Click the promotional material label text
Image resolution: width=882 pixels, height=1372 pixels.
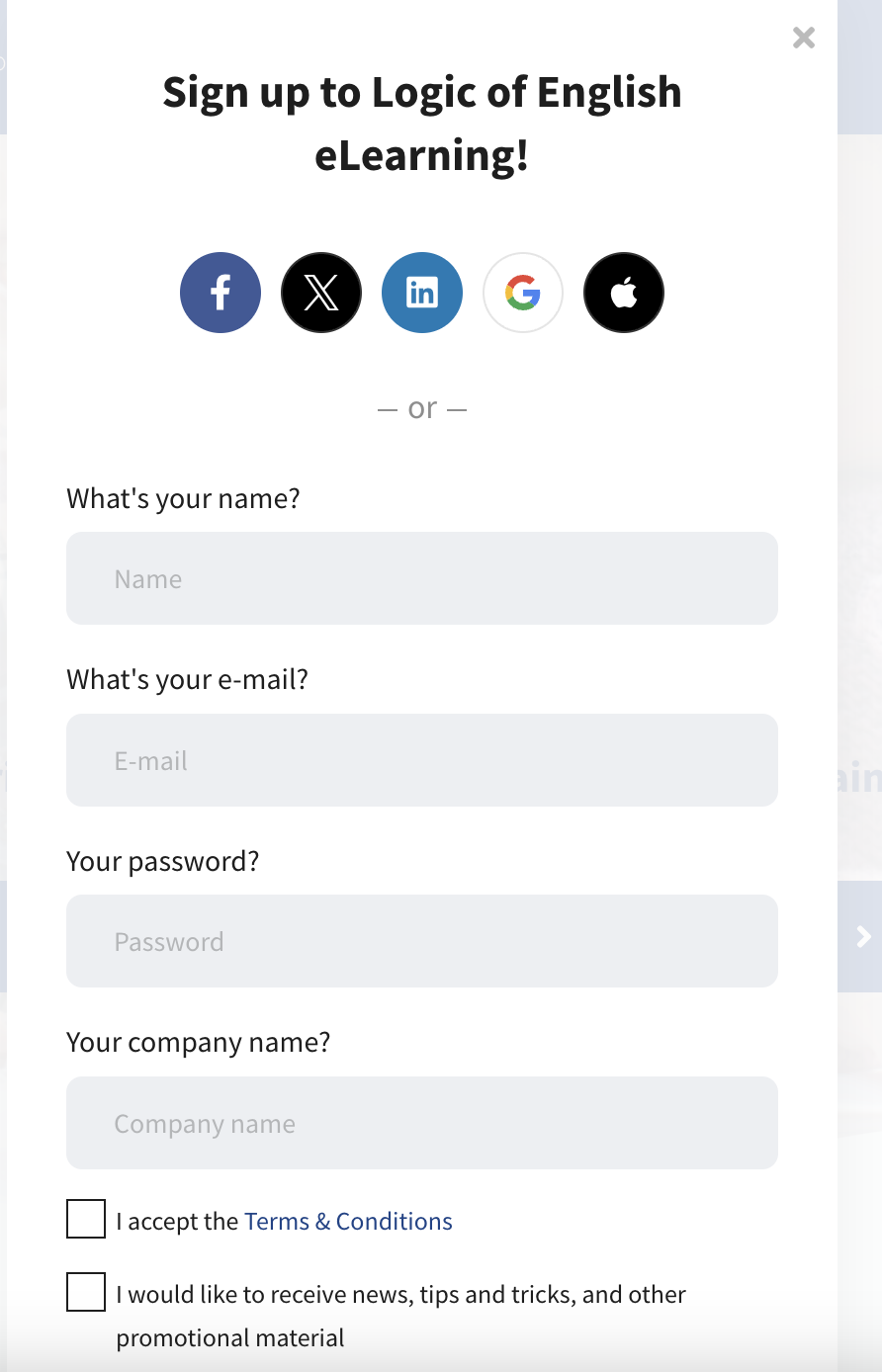[x=400, y=1295]
